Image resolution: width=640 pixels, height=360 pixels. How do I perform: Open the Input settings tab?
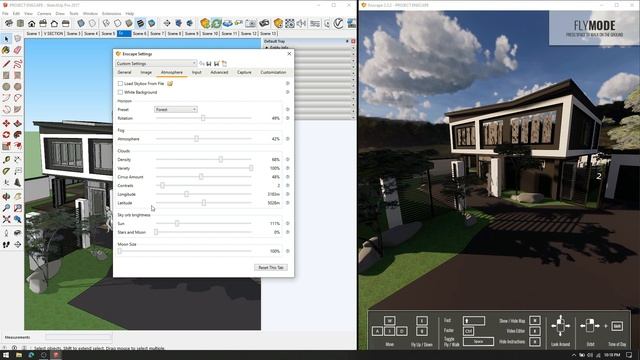click(x=197, y=72)
